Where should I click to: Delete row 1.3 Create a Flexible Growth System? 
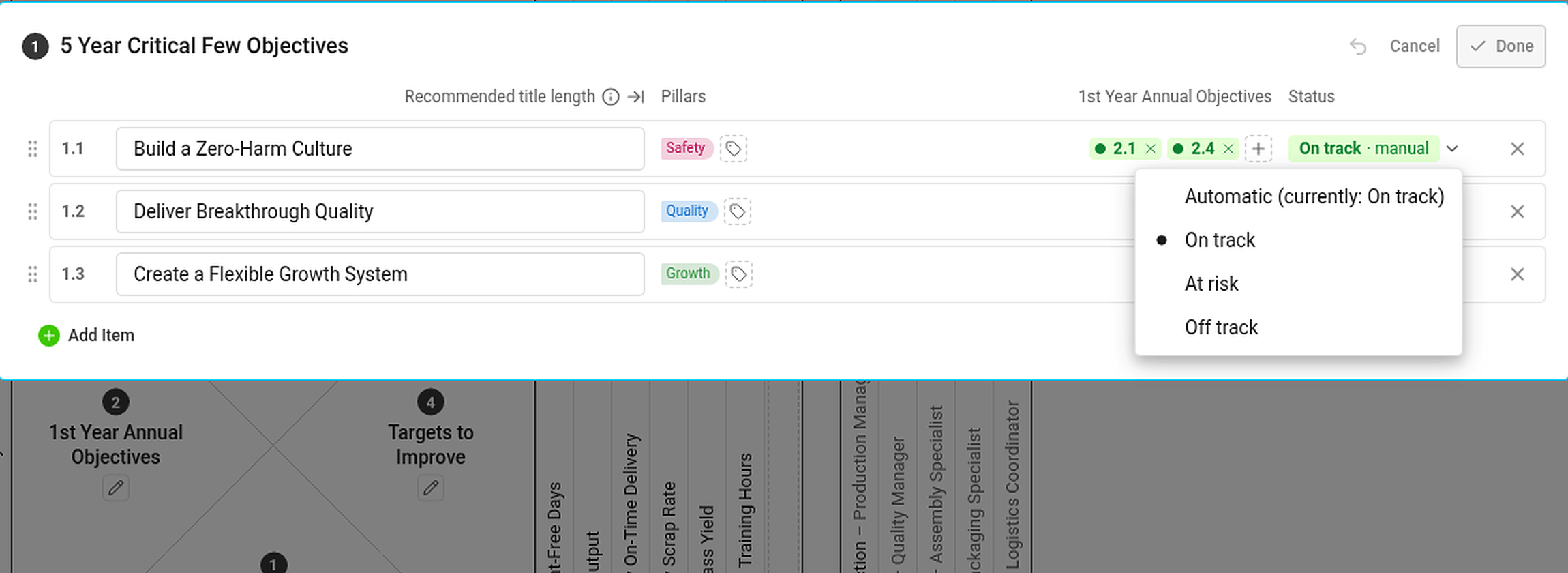point(1517,274)
